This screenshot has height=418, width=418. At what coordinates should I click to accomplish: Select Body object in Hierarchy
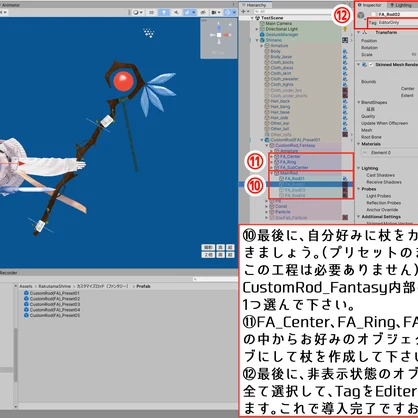point(275,51)
